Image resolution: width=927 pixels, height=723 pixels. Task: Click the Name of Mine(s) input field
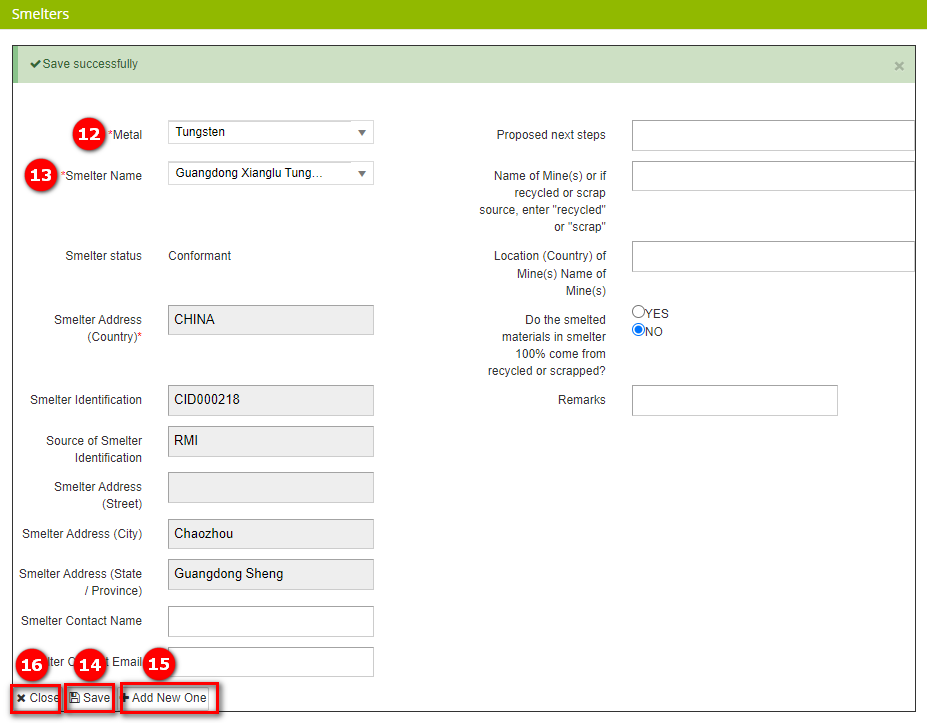tap(773, 176)
